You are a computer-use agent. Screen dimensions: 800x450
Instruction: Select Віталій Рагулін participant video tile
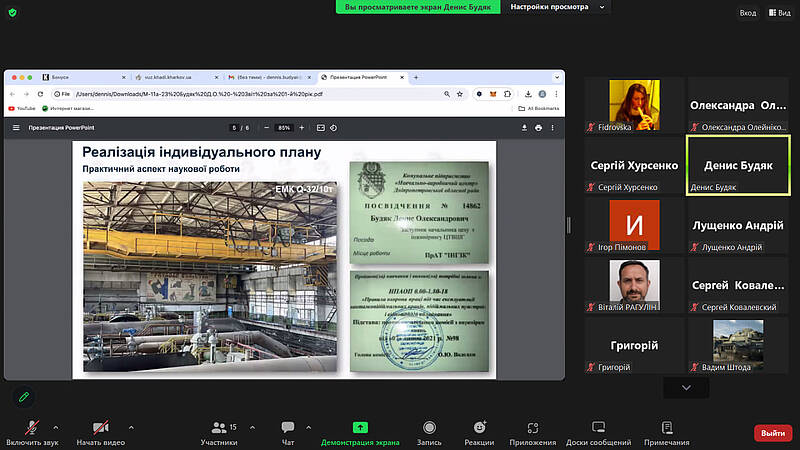pyautogui.click(x=634, y=285)
